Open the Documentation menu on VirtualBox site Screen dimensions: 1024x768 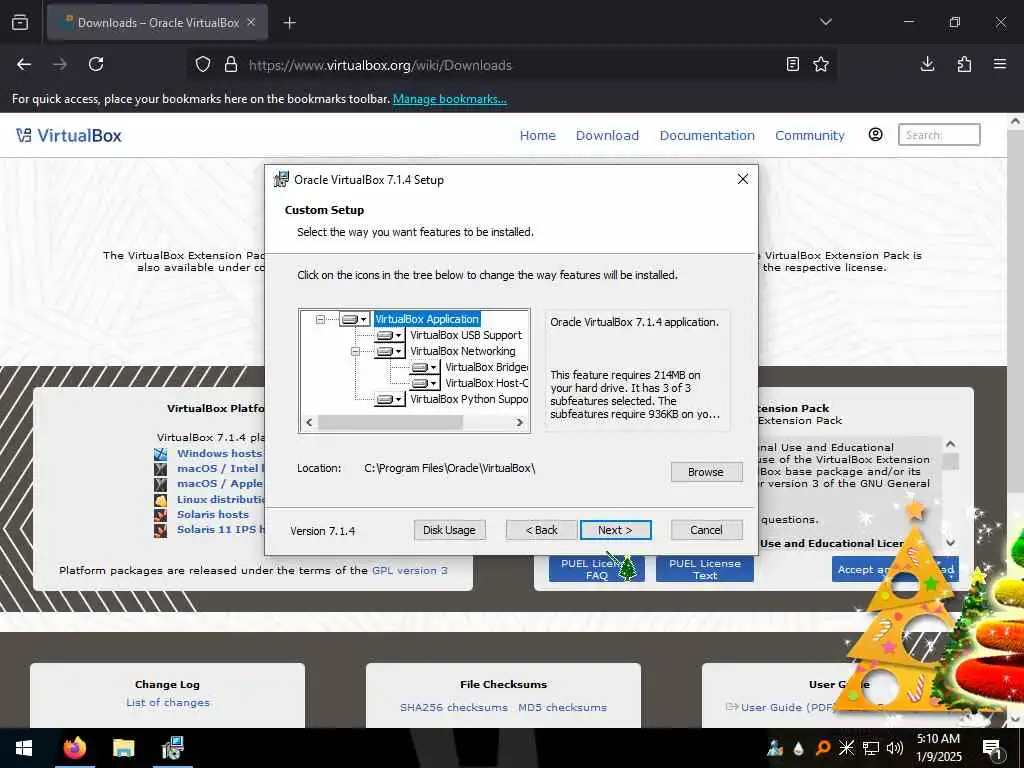(707, 135)
